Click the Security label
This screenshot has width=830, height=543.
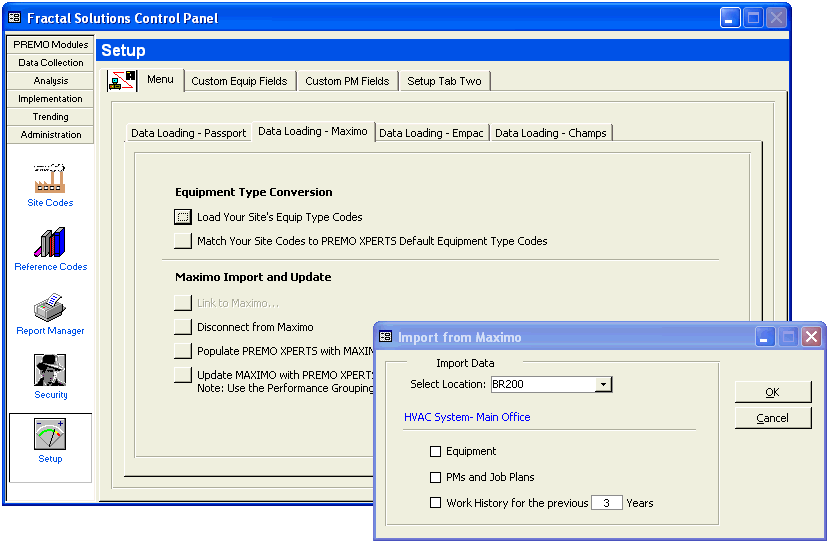pos(51,395)
